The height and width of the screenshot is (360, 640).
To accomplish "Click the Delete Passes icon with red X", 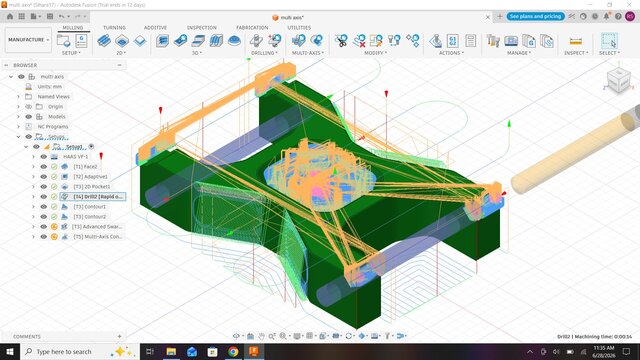I will point(359,40).
